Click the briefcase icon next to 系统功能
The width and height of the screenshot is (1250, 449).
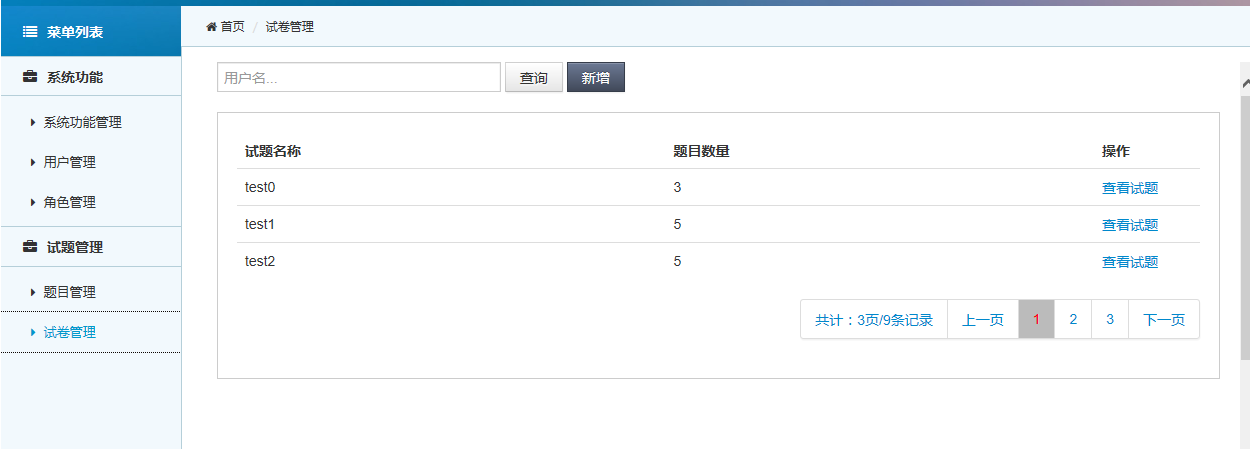30,77
